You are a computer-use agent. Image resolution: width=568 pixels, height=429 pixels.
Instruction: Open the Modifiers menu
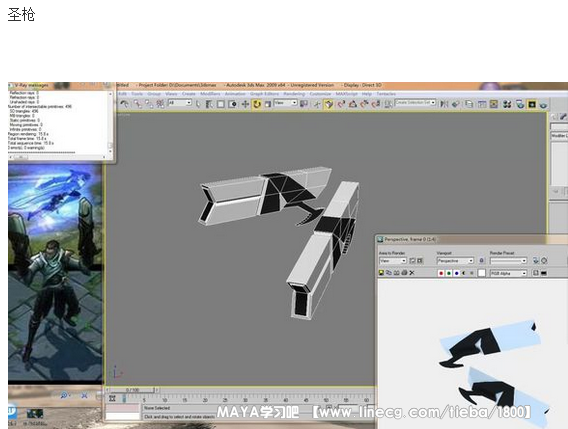pyautogui.click(x=210, y=94)
